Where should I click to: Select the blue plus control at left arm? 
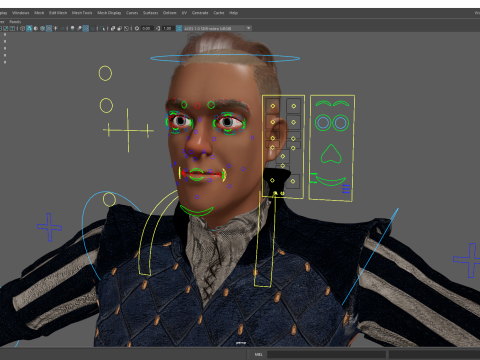pyautogui.click(x=49, y=227)
